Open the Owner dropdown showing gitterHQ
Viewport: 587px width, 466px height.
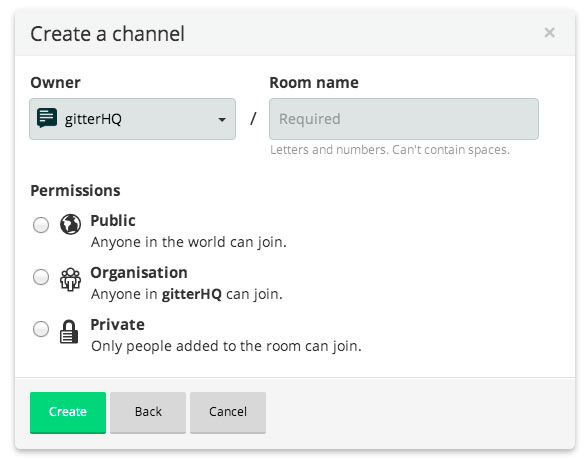[133, 119]
